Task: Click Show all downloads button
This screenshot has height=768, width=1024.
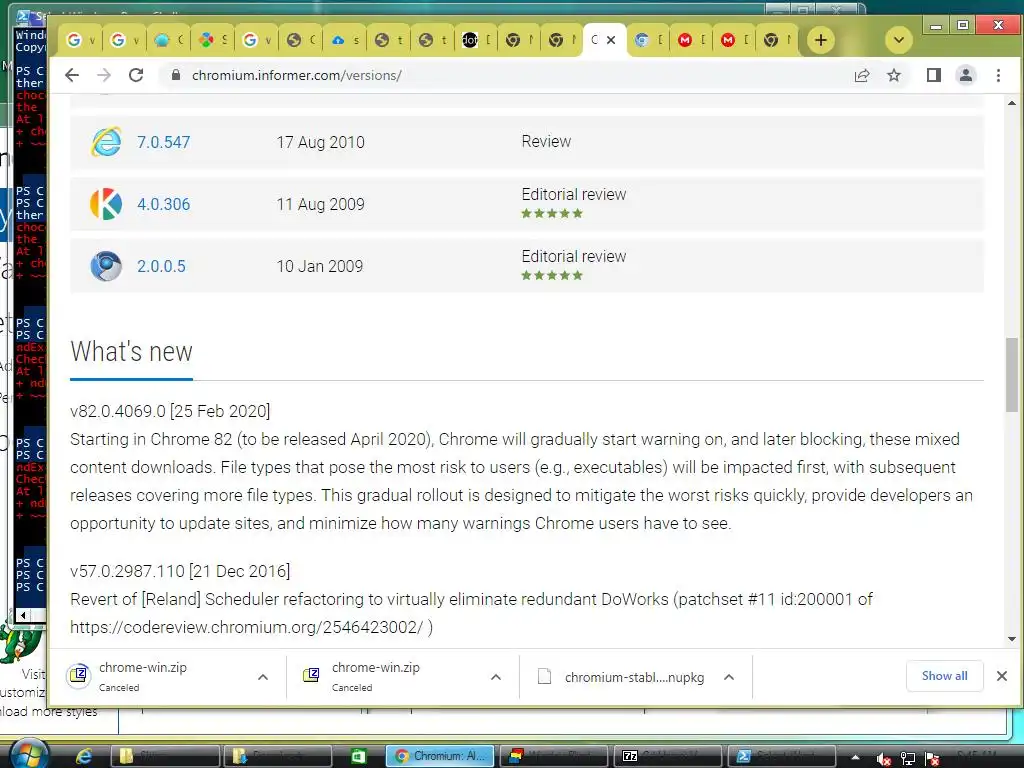Action: pyautogui.click(x=944, y=676)
